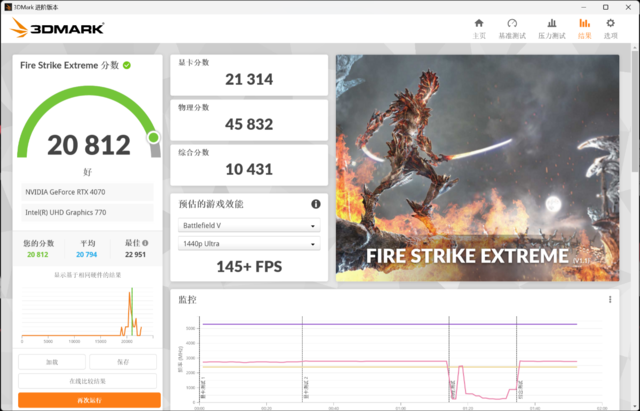
Task: Open the Home (主页) tab
Action: pos(479,29)
